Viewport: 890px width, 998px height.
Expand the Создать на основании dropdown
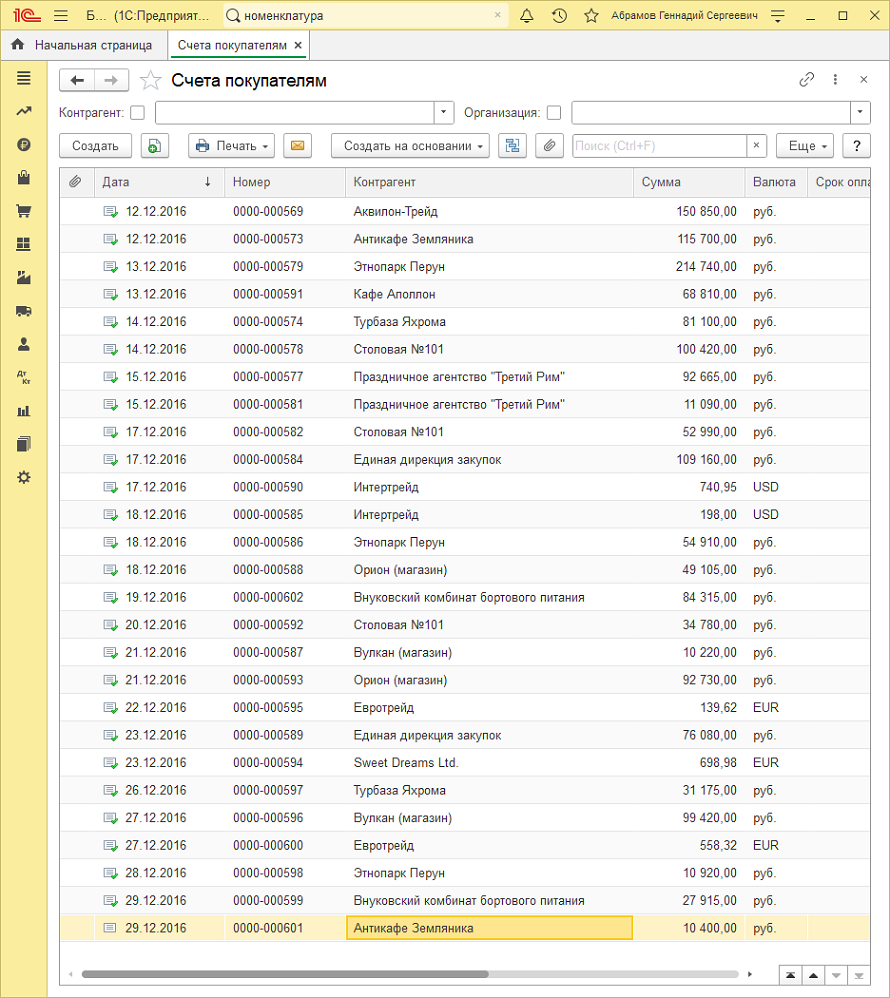(410, 146)
